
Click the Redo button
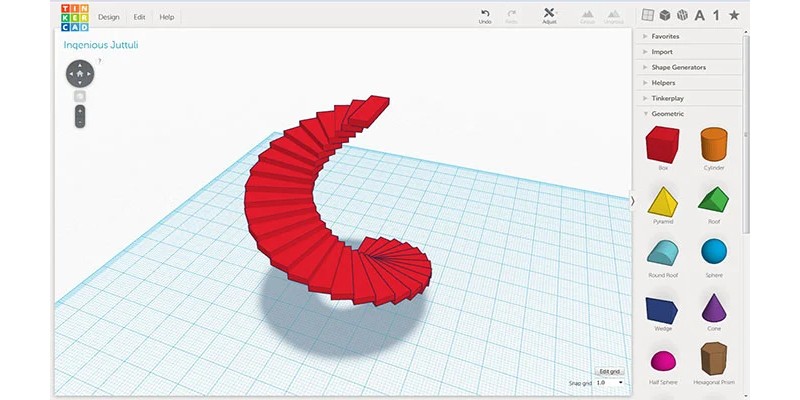pyautogui.click(x=511, y=17)
